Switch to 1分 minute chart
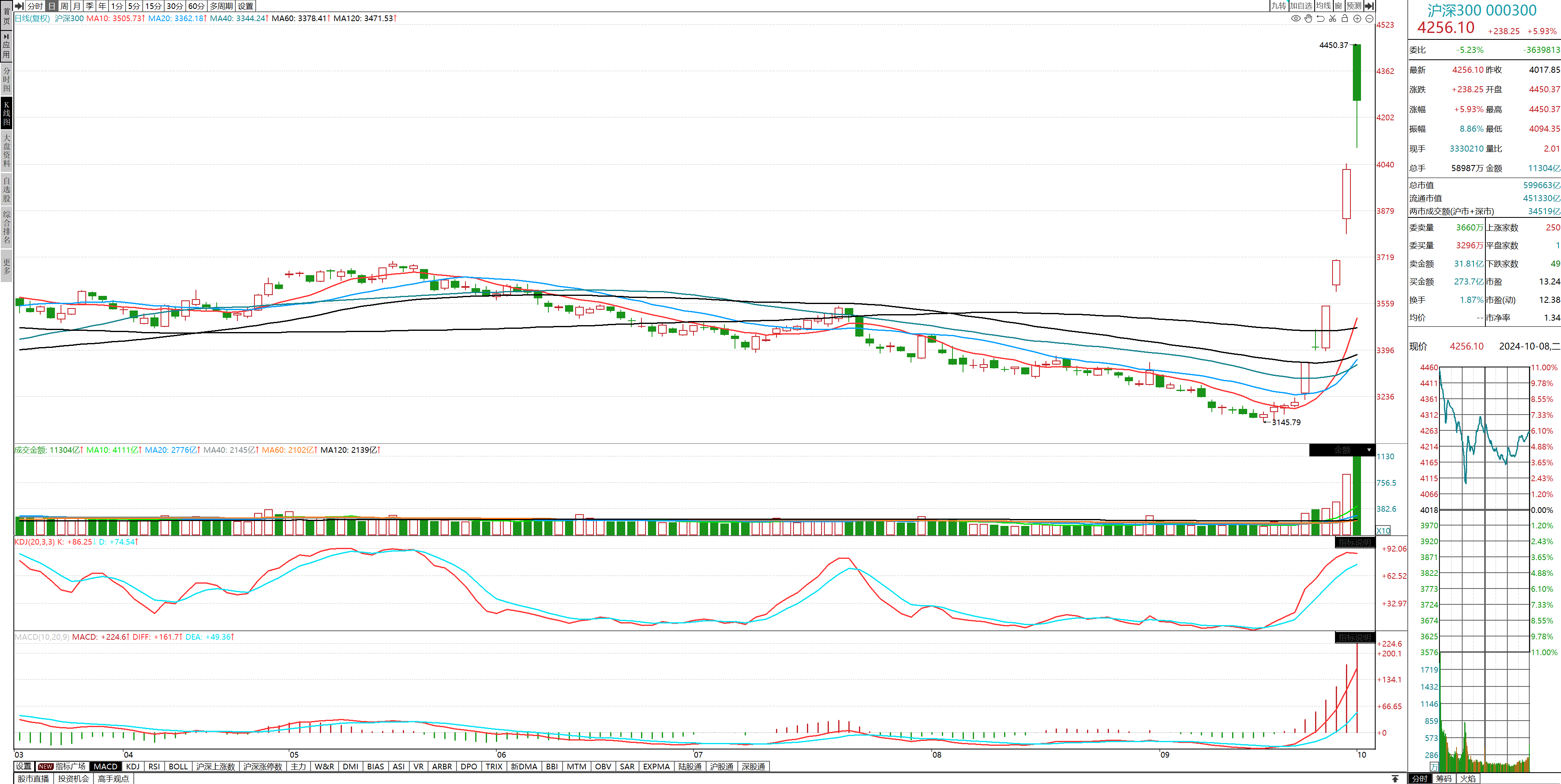1561x784 pixels. coord(117,5)
